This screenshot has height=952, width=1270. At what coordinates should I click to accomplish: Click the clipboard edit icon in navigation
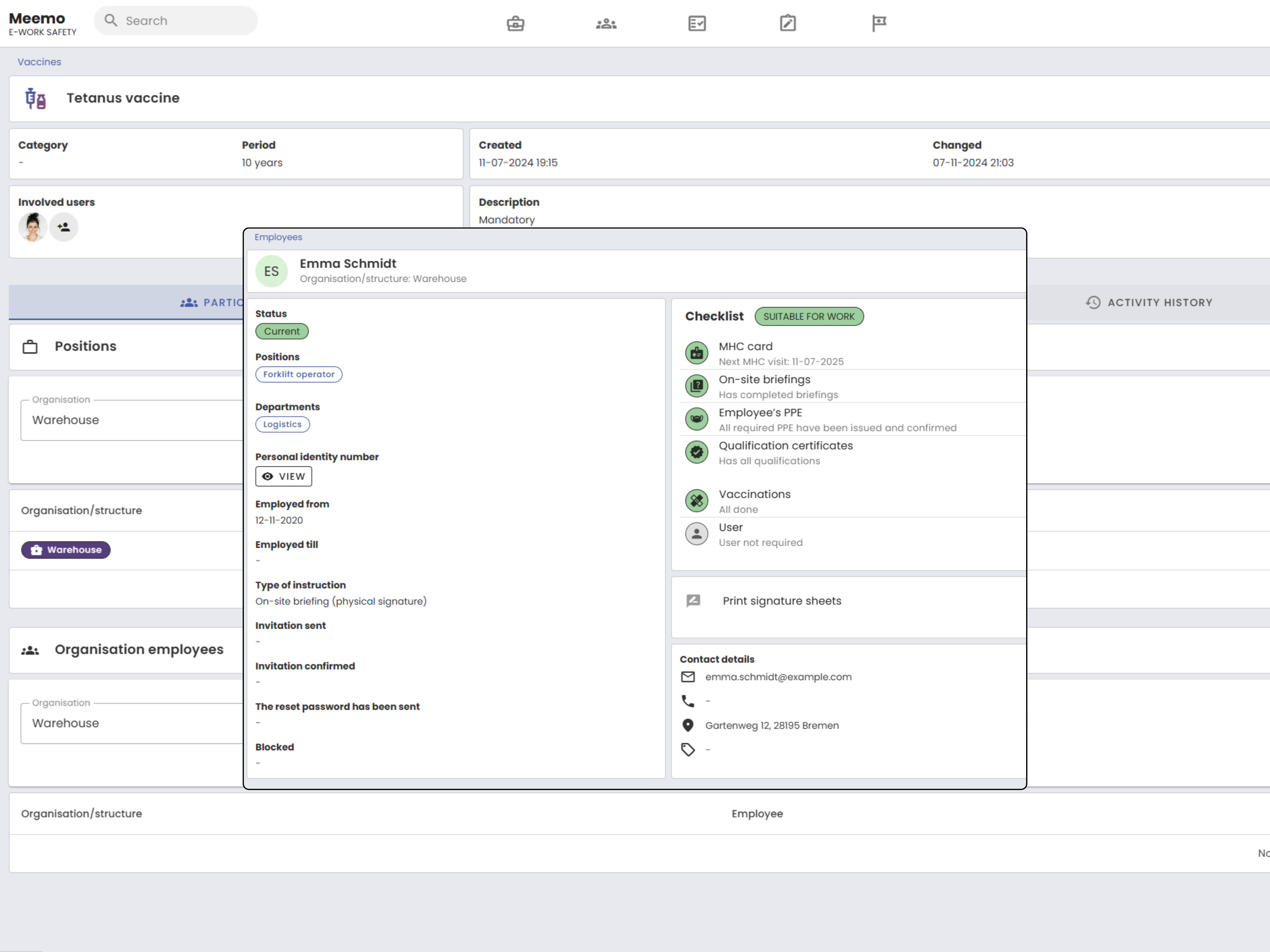[787, 23]
